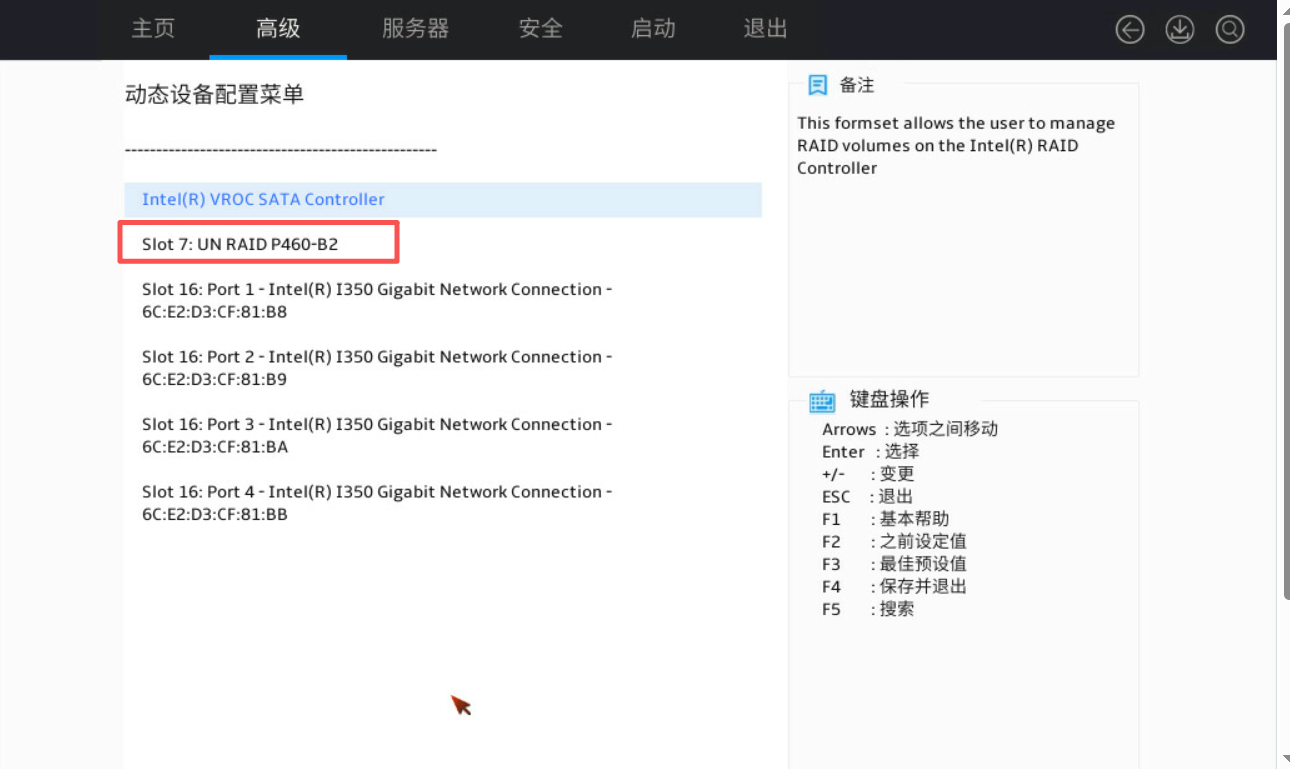Viewport: 1290px width, 769px height.
Task: Switch to the 主页 tab
Action: click(x=153, y=29)
